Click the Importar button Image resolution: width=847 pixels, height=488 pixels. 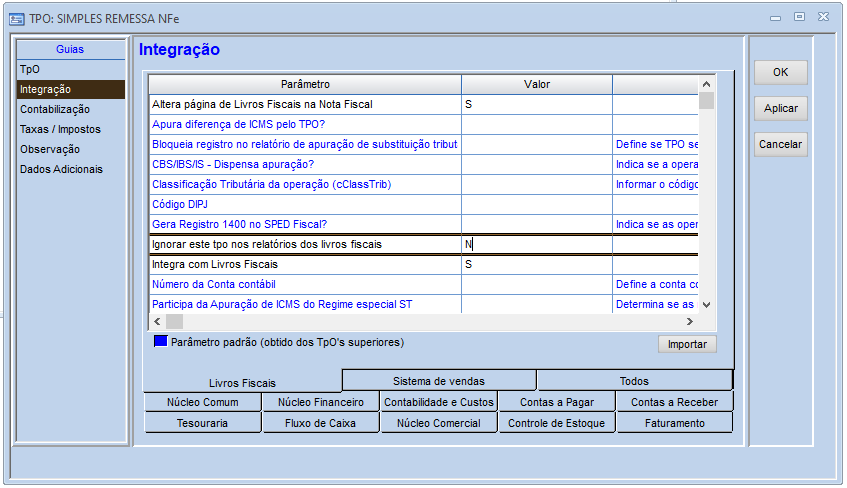tap(687, 344)
